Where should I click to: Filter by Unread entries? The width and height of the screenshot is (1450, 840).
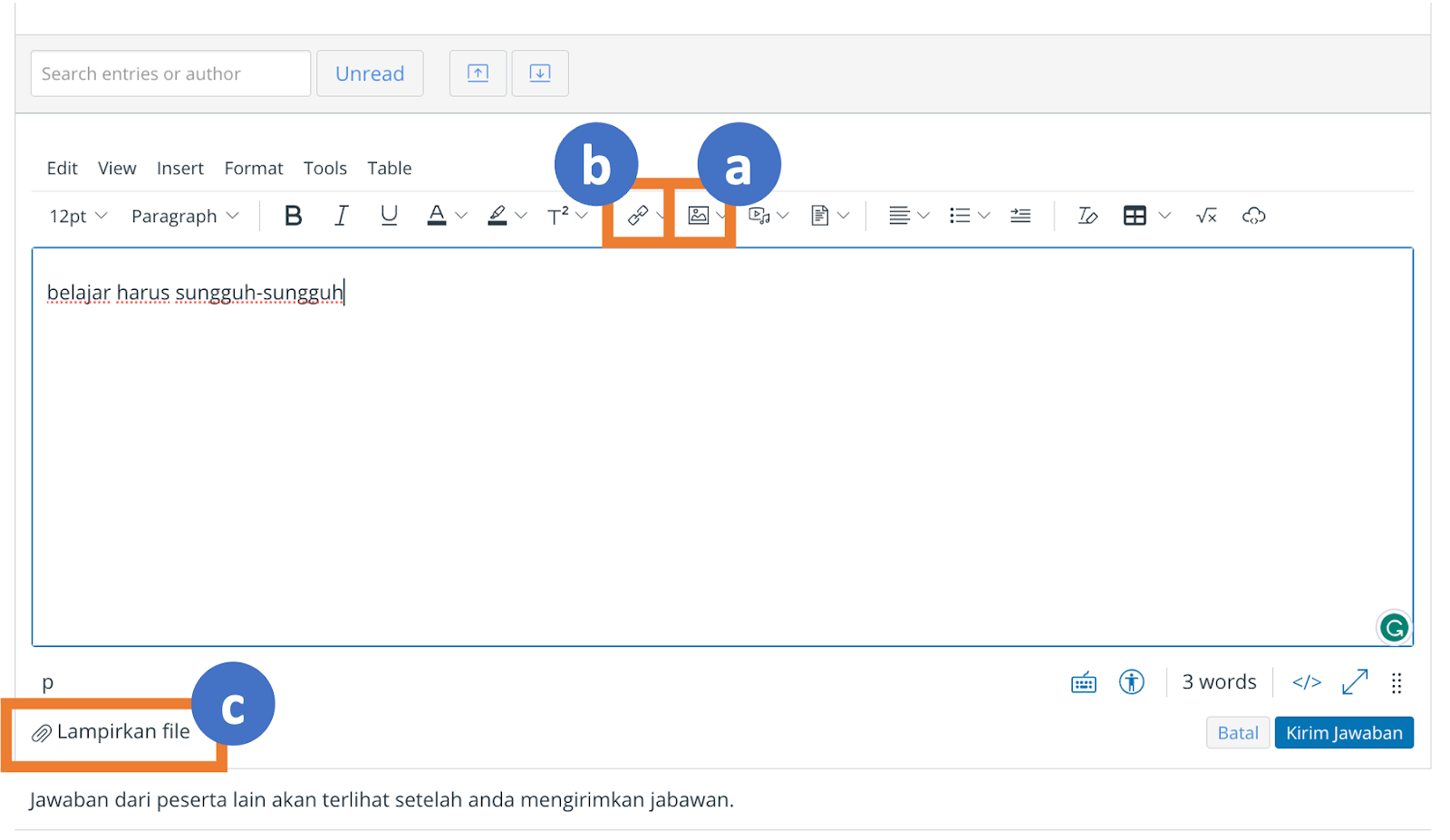click(370, 73)
